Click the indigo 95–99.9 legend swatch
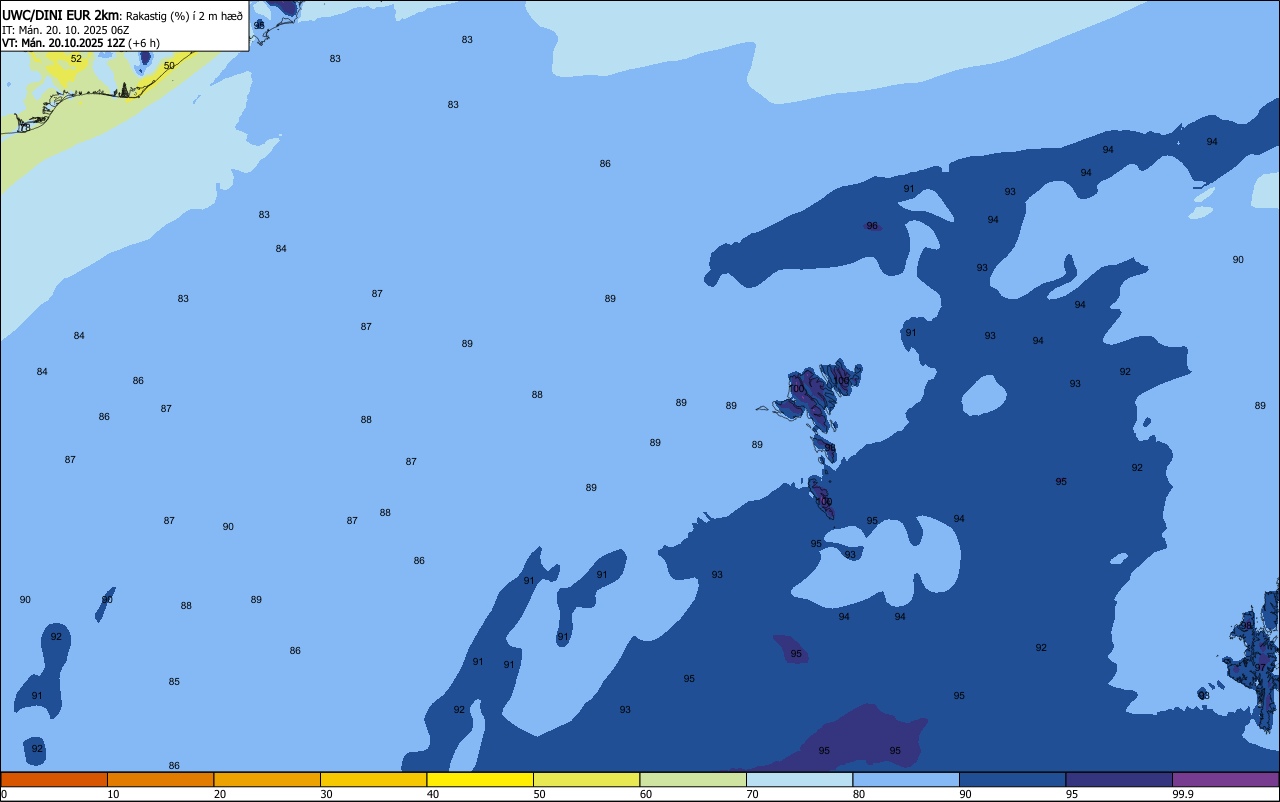This screenshot has width=1280, height=802. point(1119,779)
